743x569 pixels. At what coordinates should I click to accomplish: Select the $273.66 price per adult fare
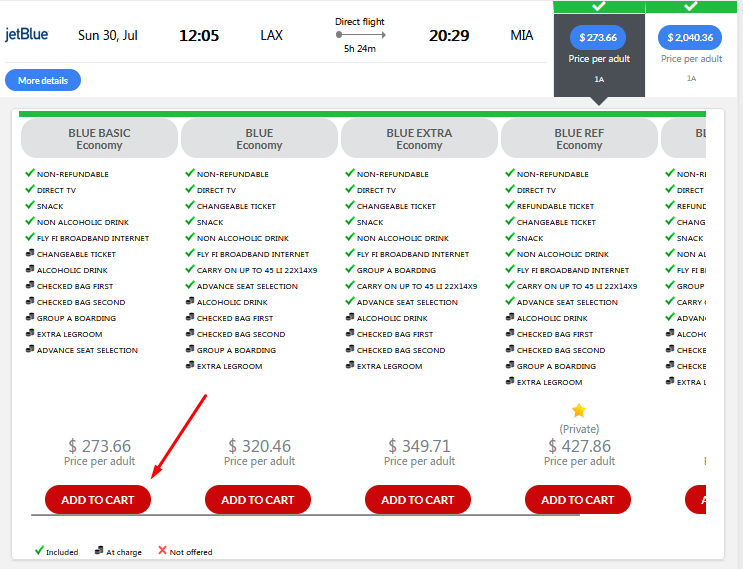point(598,37)
